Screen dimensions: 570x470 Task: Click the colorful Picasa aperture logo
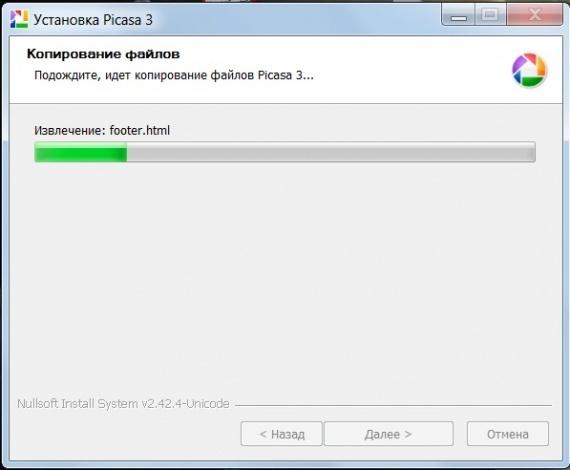[x=529, y=70]
